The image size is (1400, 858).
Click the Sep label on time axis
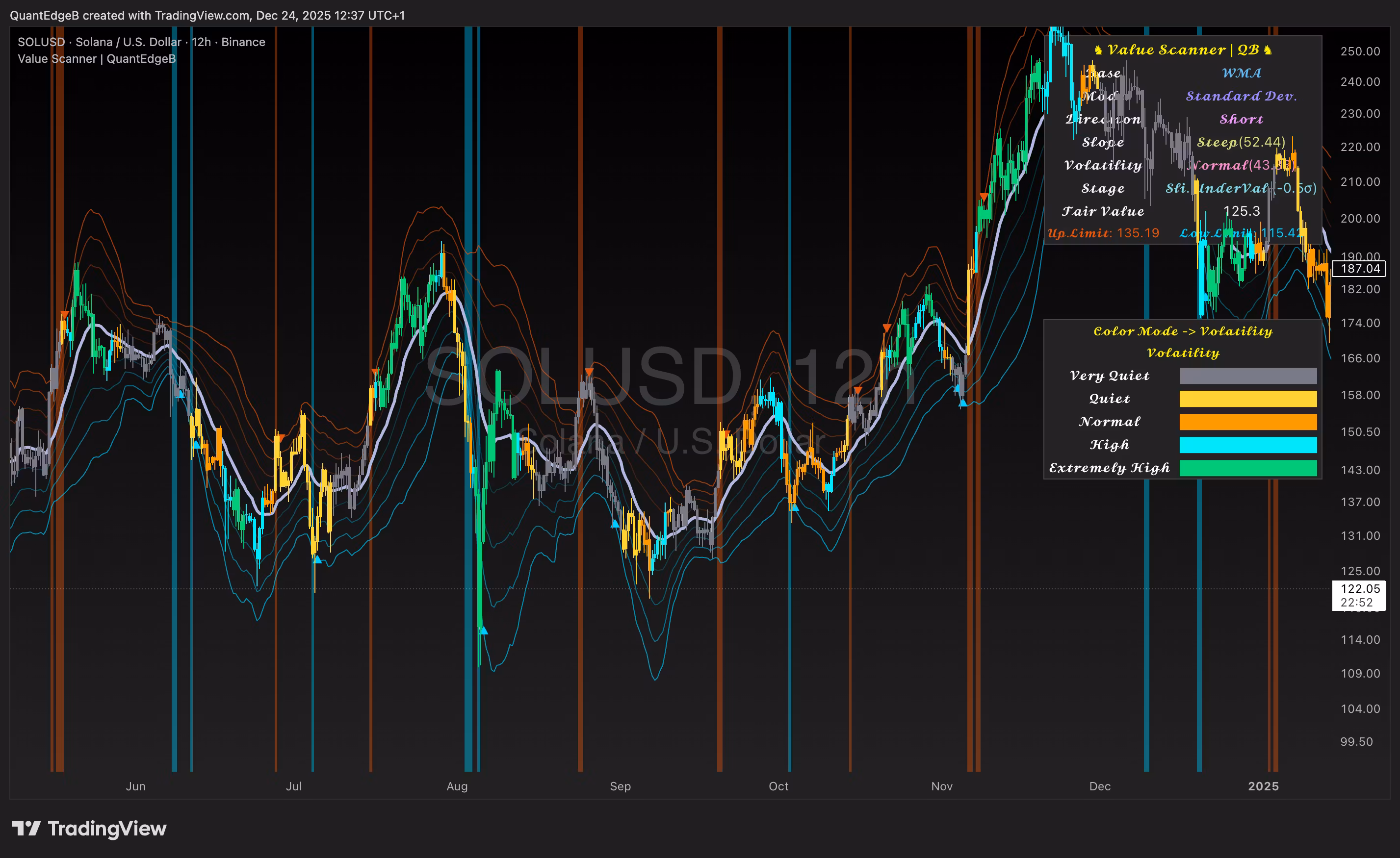tap(620, 786)
